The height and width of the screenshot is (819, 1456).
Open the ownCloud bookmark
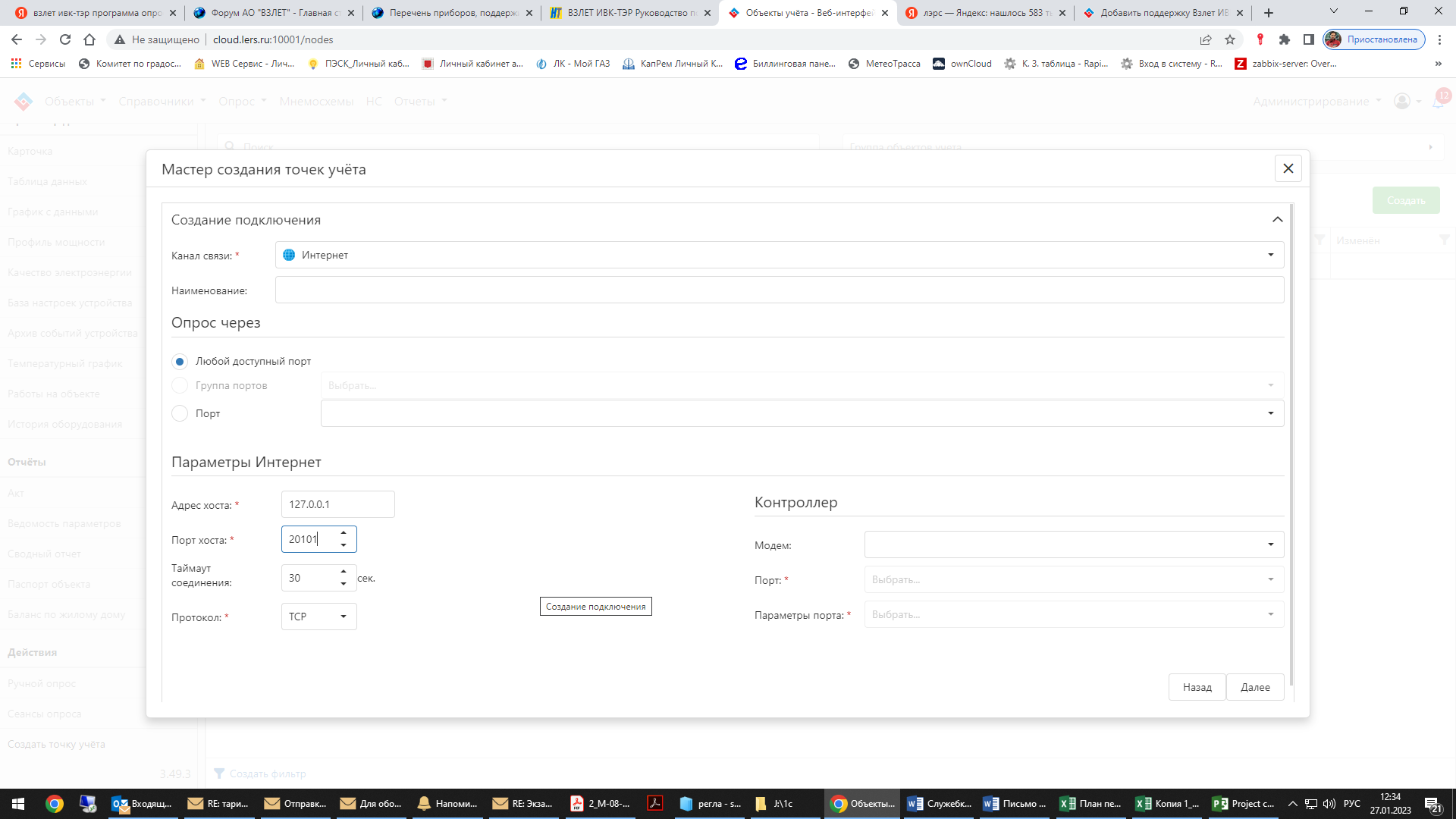(962, 64)
